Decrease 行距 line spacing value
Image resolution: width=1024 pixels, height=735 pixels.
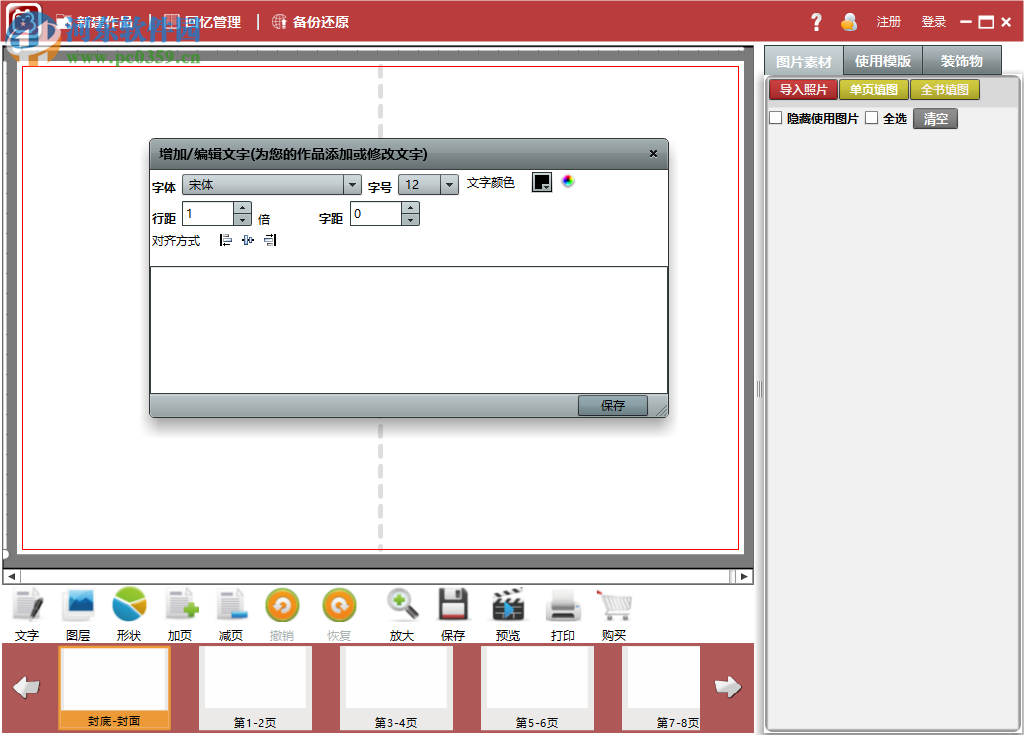[x=242, y=220]
